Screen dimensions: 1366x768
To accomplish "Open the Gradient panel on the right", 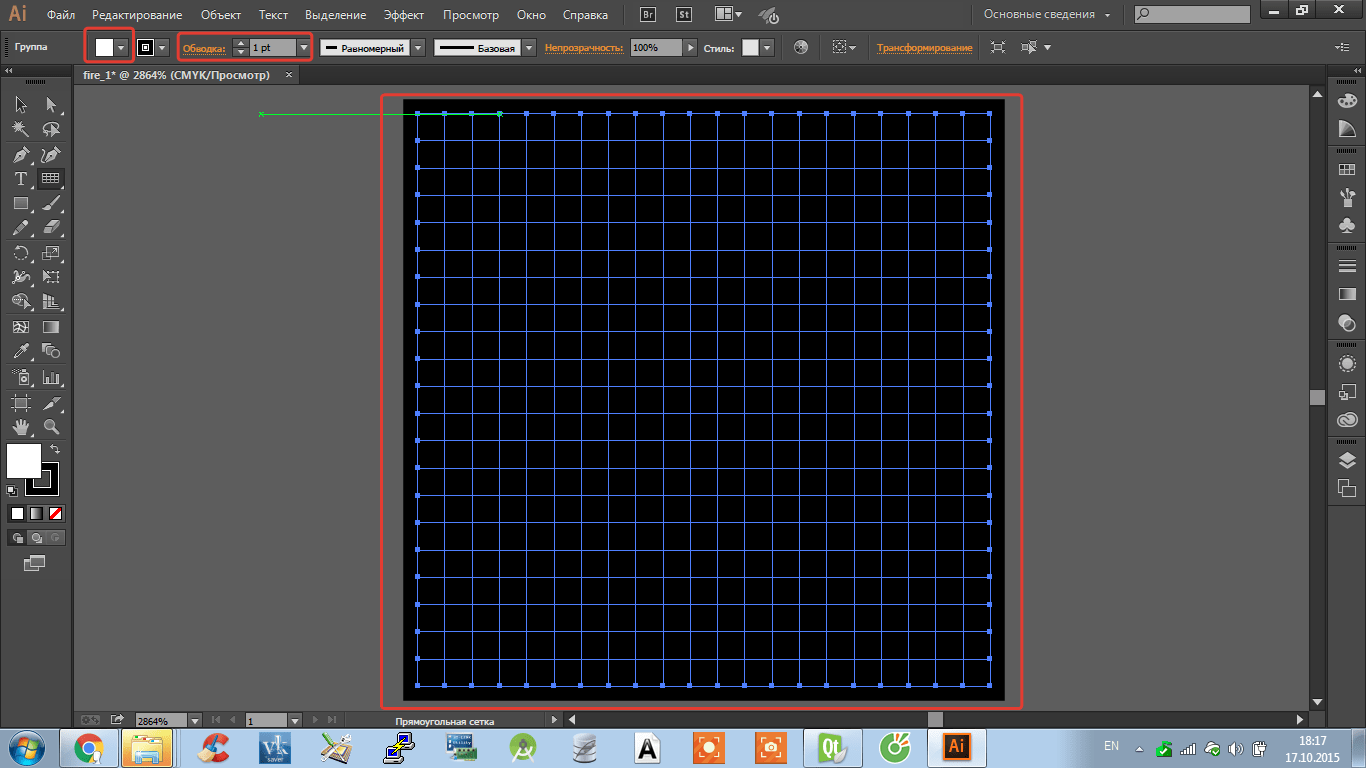I will tap(1346, 294).
